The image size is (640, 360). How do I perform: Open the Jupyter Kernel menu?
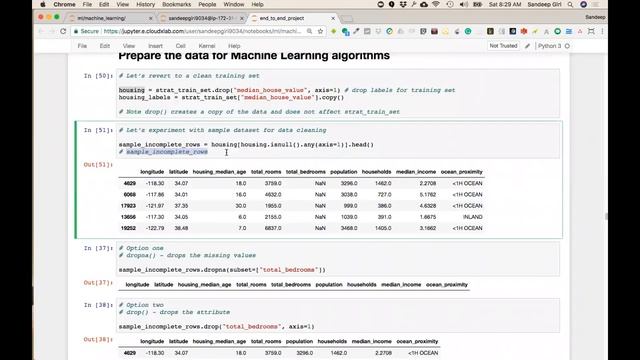point(207,46)
